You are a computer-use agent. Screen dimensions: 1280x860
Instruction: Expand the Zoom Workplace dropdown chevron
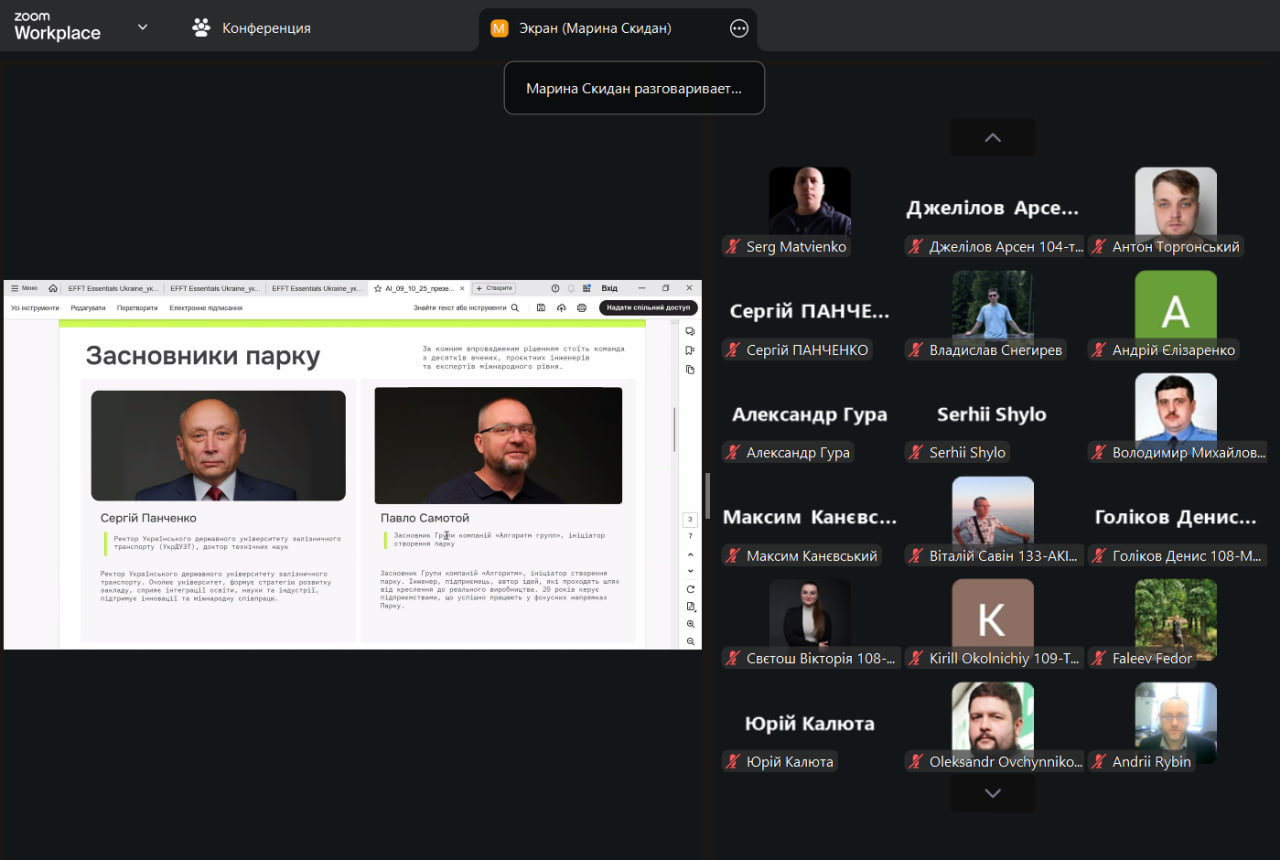click(142, 27)
